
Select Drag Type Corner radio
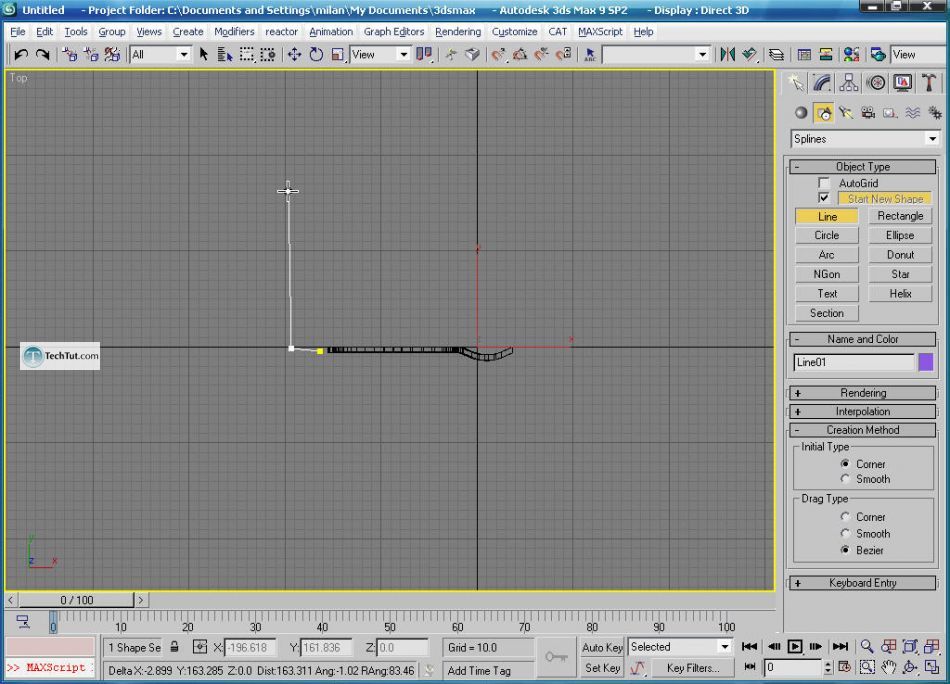pyautogui.click(x=845, y=517)
